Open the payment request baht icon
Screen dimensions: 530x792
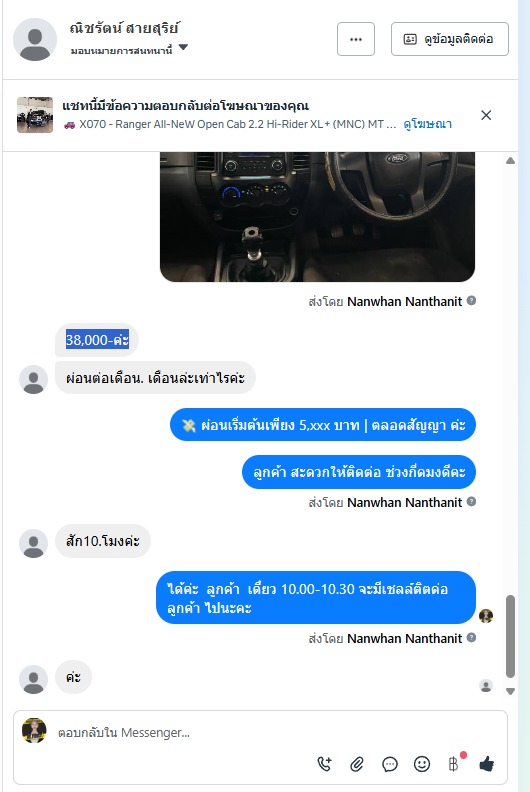click(x=454, y=764)
